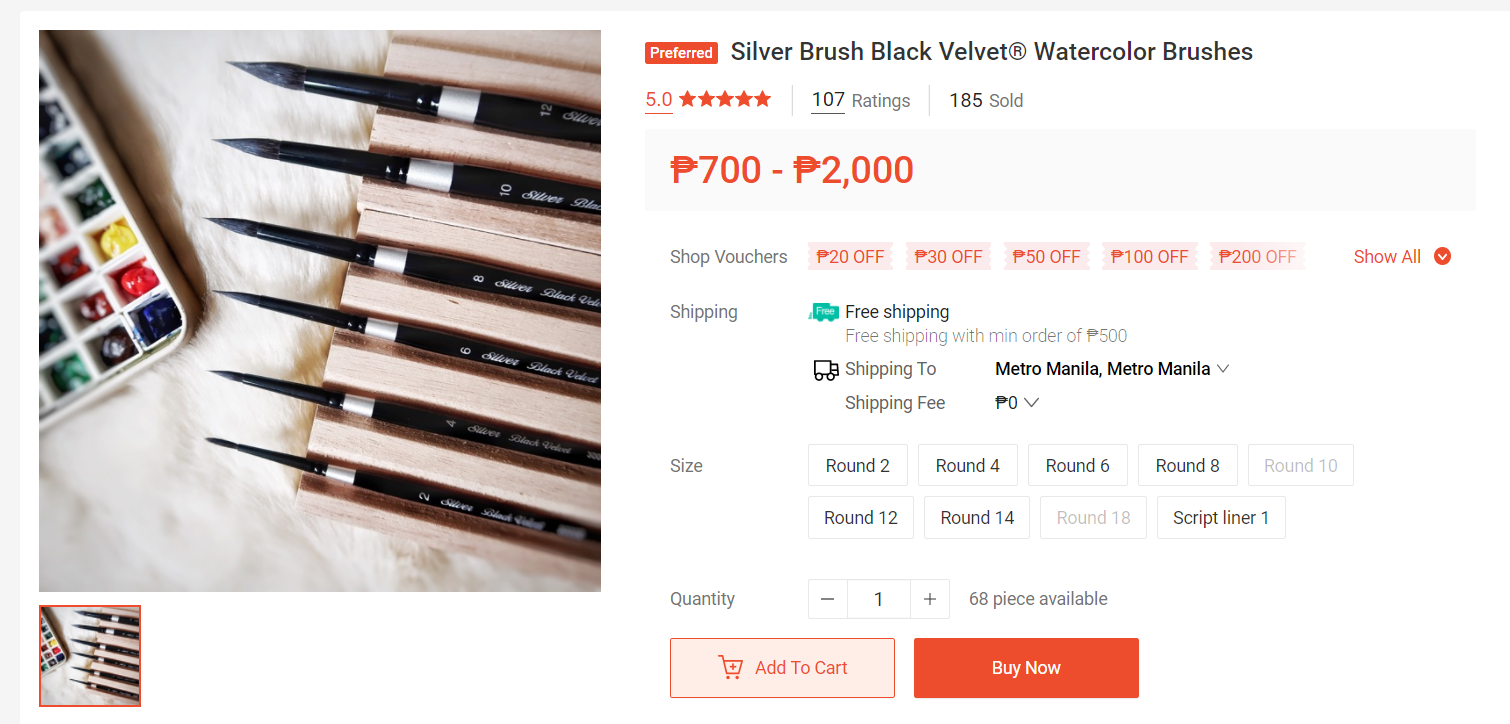The height and width of the screenshot is (724, 1510).
Task: Click the five-star rating icons
Action: [725, 99]
